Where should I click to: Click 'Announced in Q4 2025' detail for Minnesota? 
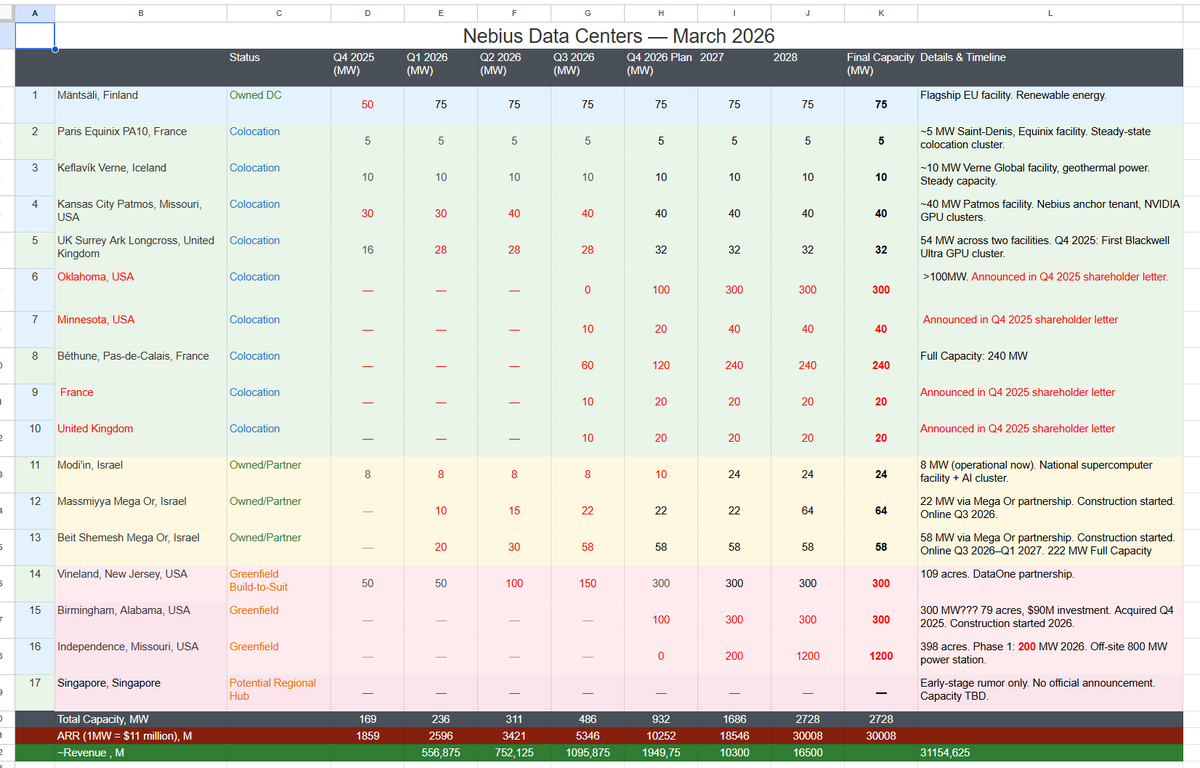click(x=1049, y=329)
